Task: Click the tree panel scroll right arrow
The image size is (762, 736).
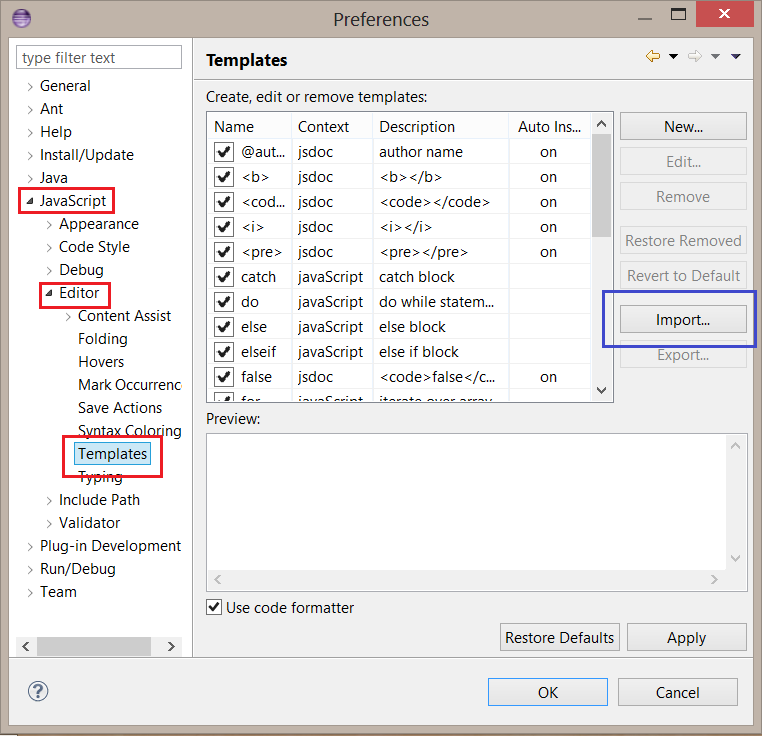Action: (x=171, y=647)
